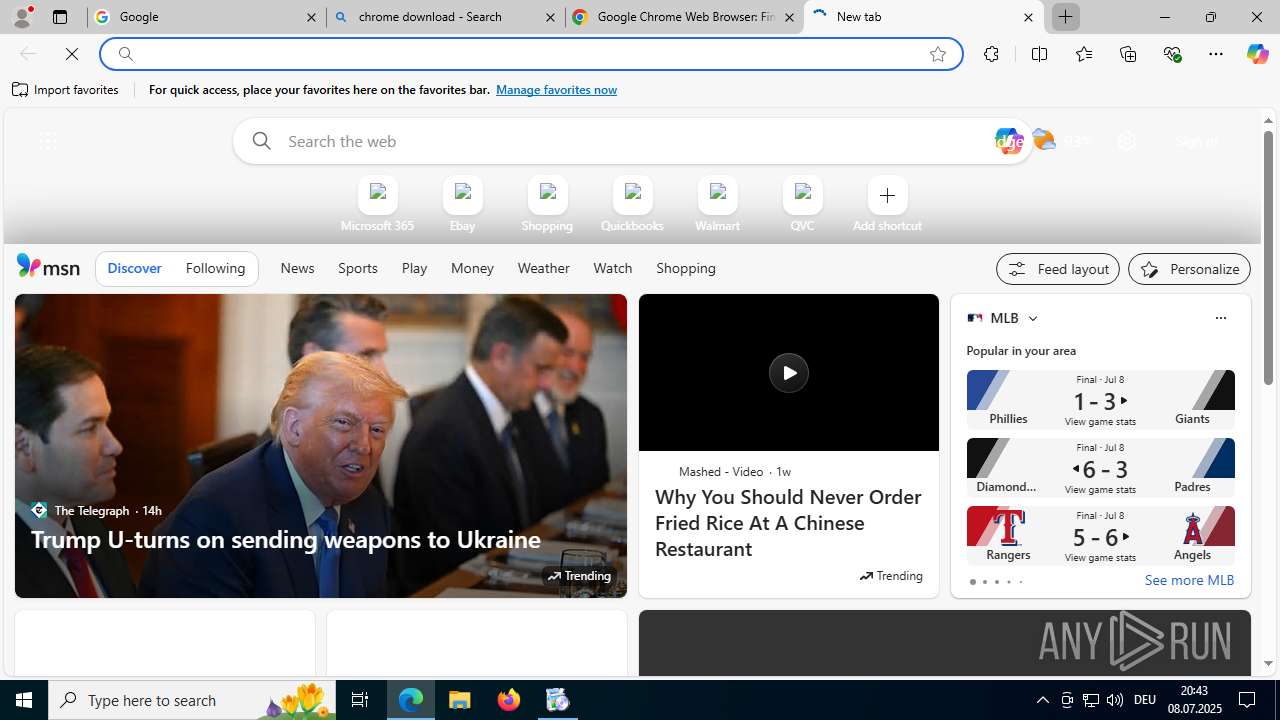Open the Ebay shortcut
Screen dimensions: 1280x720
pos(462,205)
